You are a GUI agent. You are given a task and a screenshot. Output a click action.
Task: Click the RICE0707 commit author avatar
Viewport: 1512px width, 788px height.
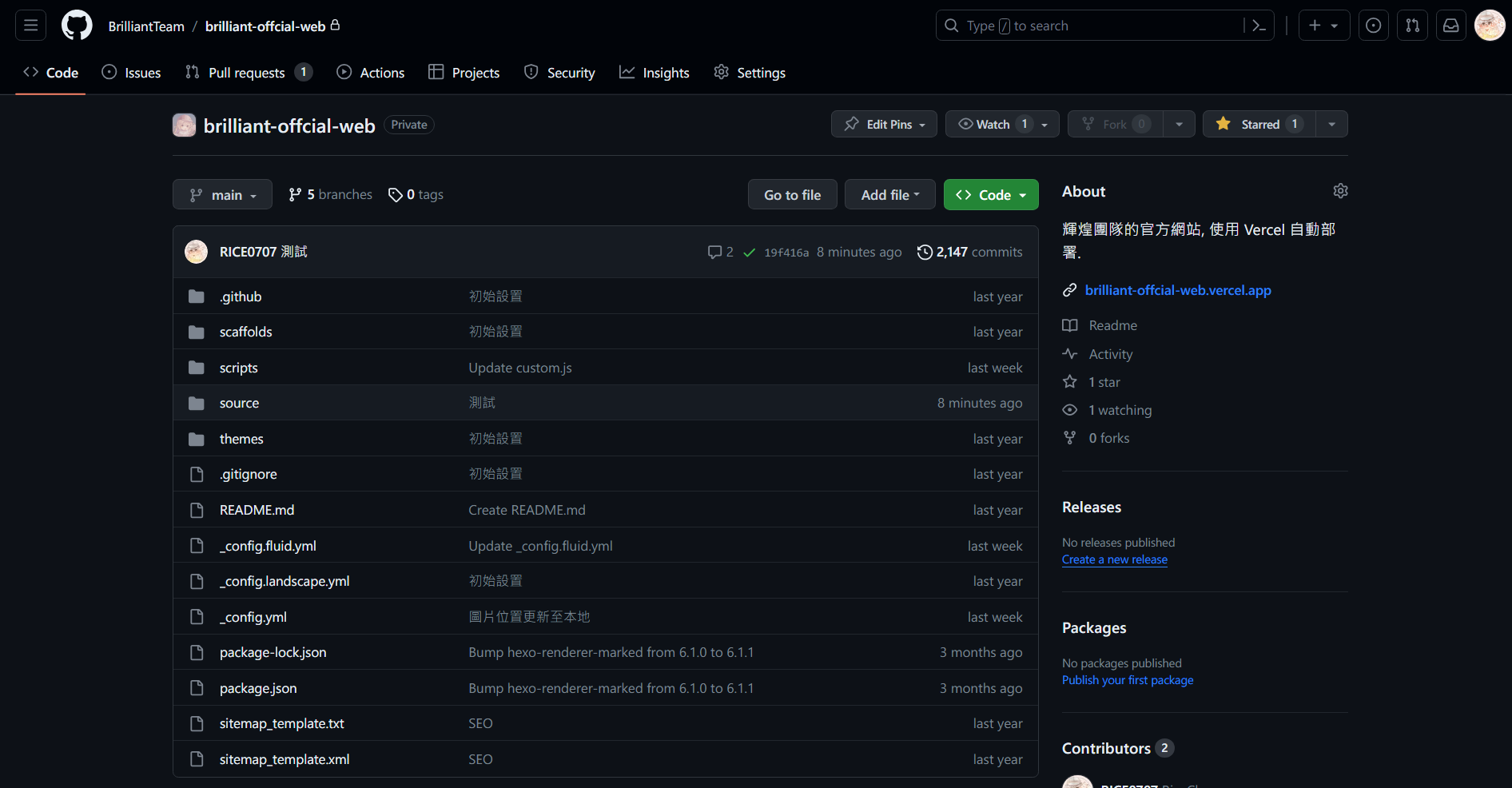[196, 252]
